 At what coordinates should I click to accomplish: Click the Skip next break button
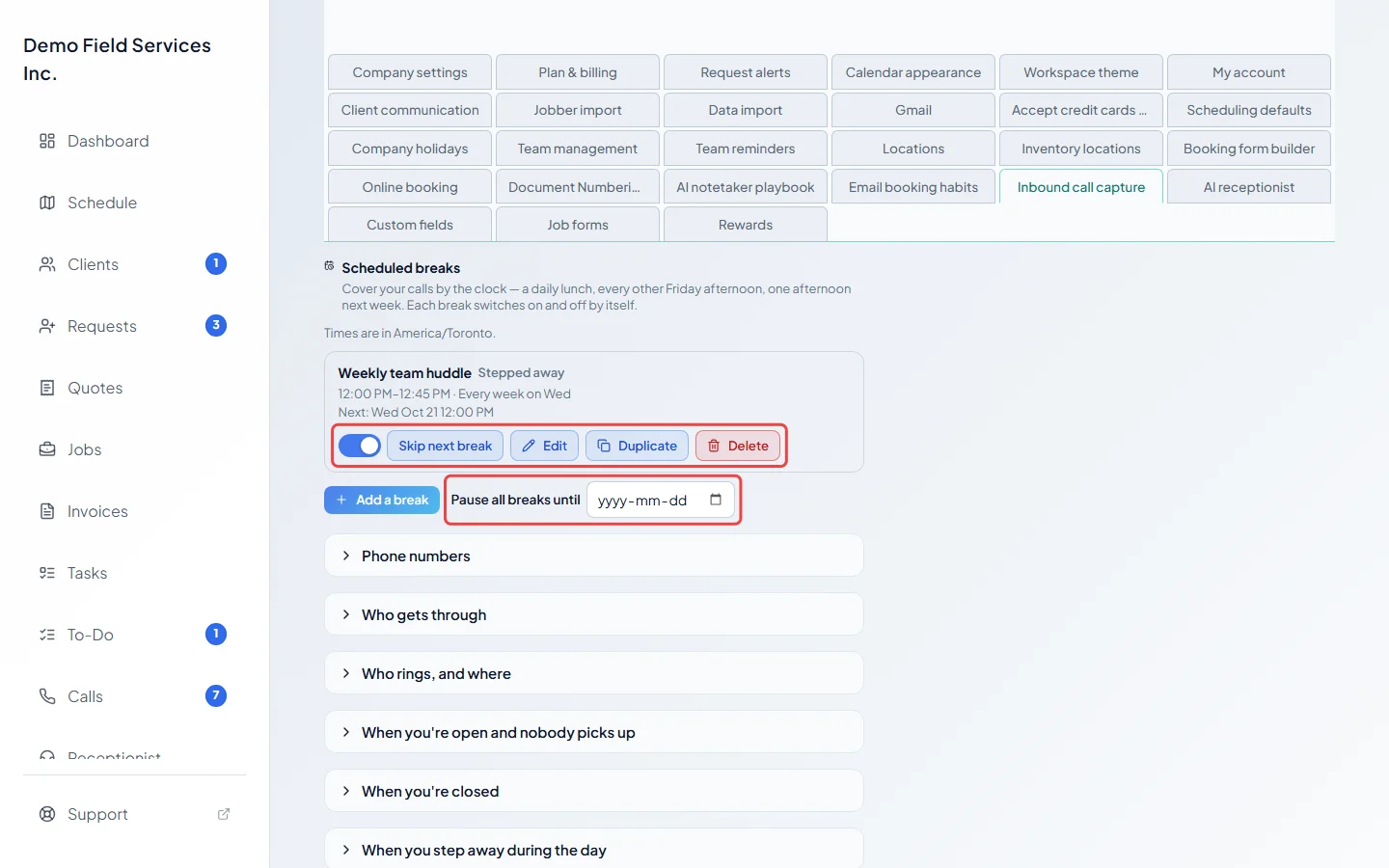(x=446, y=446)
